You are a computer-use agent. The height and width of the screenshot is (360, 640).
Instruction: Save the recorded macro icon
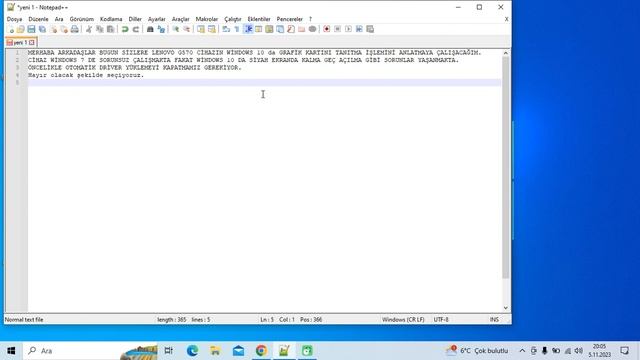click(370, 29)
